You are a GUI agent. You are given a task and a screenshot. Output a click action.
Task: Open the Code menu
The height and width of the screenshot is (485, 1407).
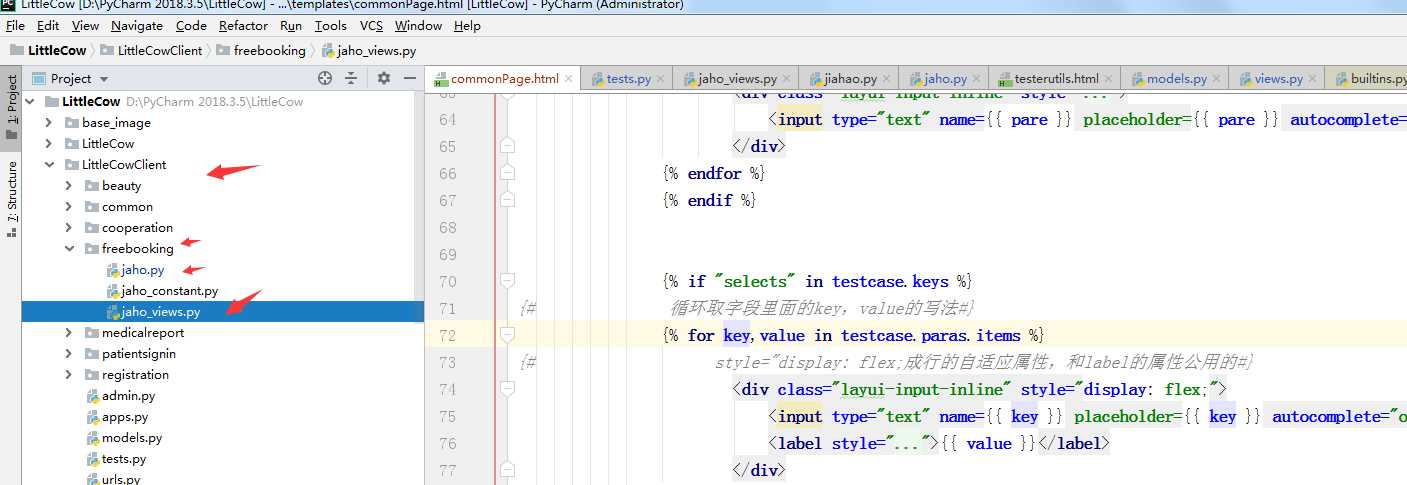tap(191, 26)
